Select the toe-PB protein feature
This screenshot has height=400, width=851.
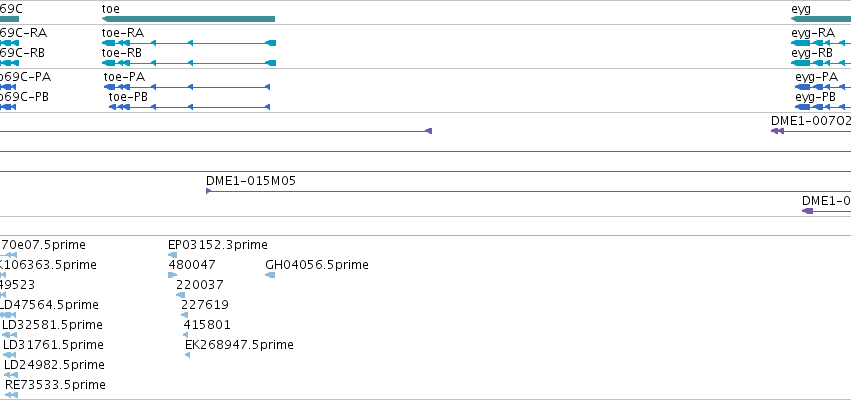189,107
